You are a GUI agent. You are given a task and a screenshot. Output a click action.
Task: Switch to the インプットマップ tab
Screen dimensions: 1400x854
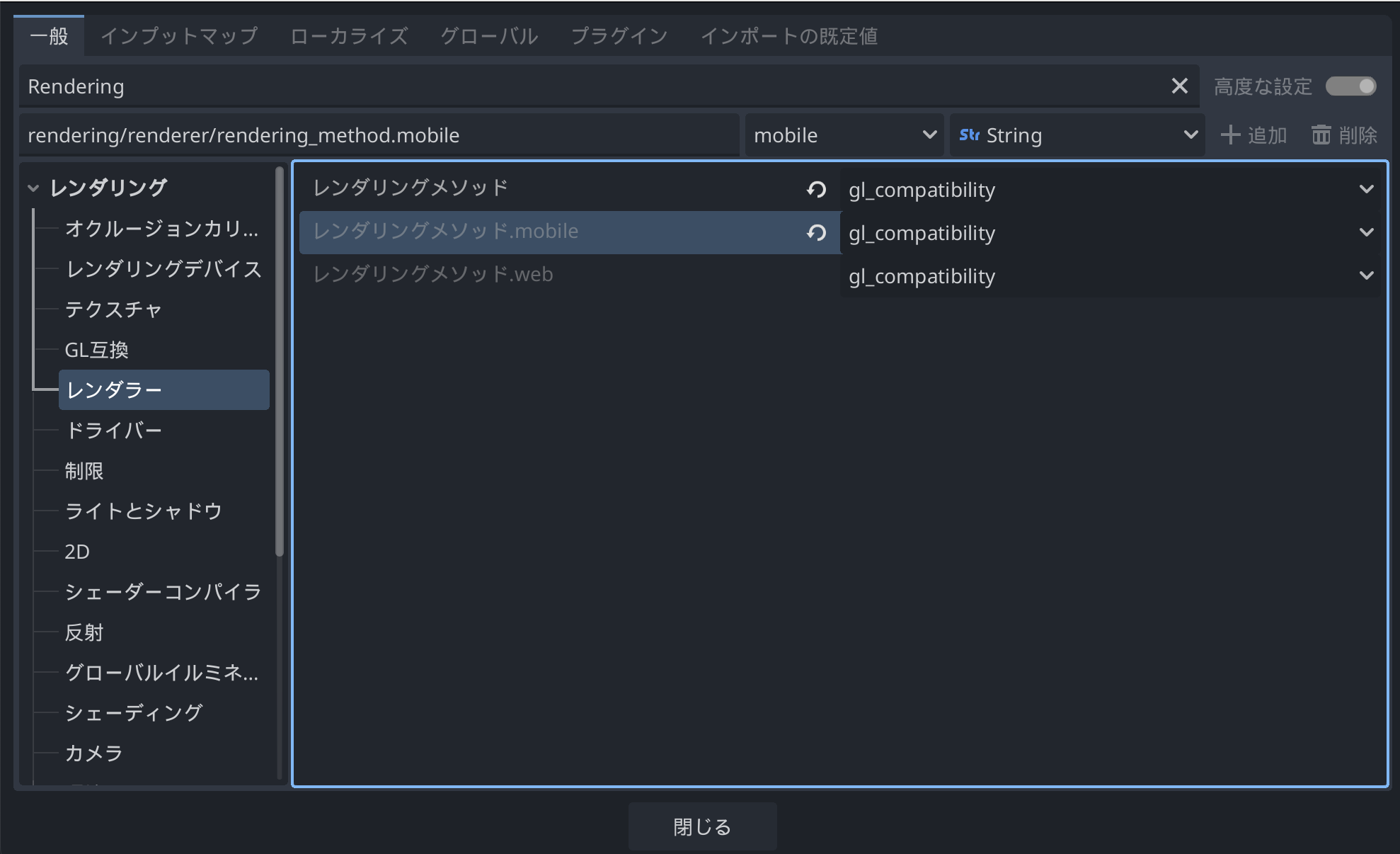[179, 36]
